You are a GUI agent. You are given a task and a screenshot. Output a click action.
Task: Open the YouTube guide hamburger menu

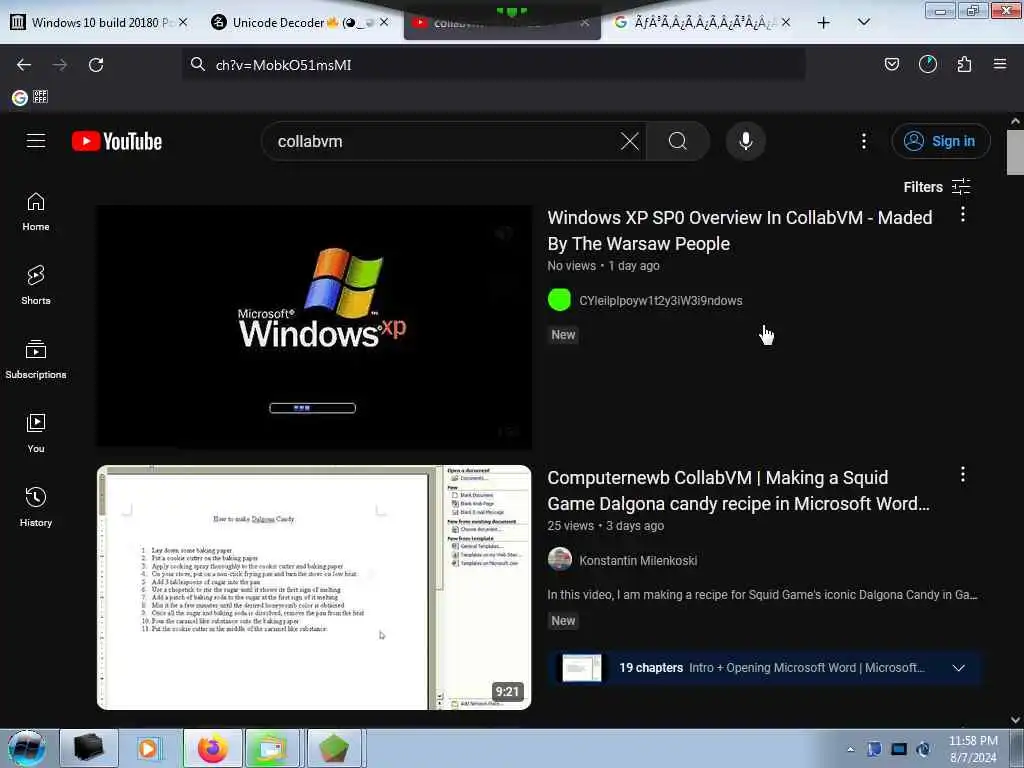pyautogui.click(x=36, y=141)
